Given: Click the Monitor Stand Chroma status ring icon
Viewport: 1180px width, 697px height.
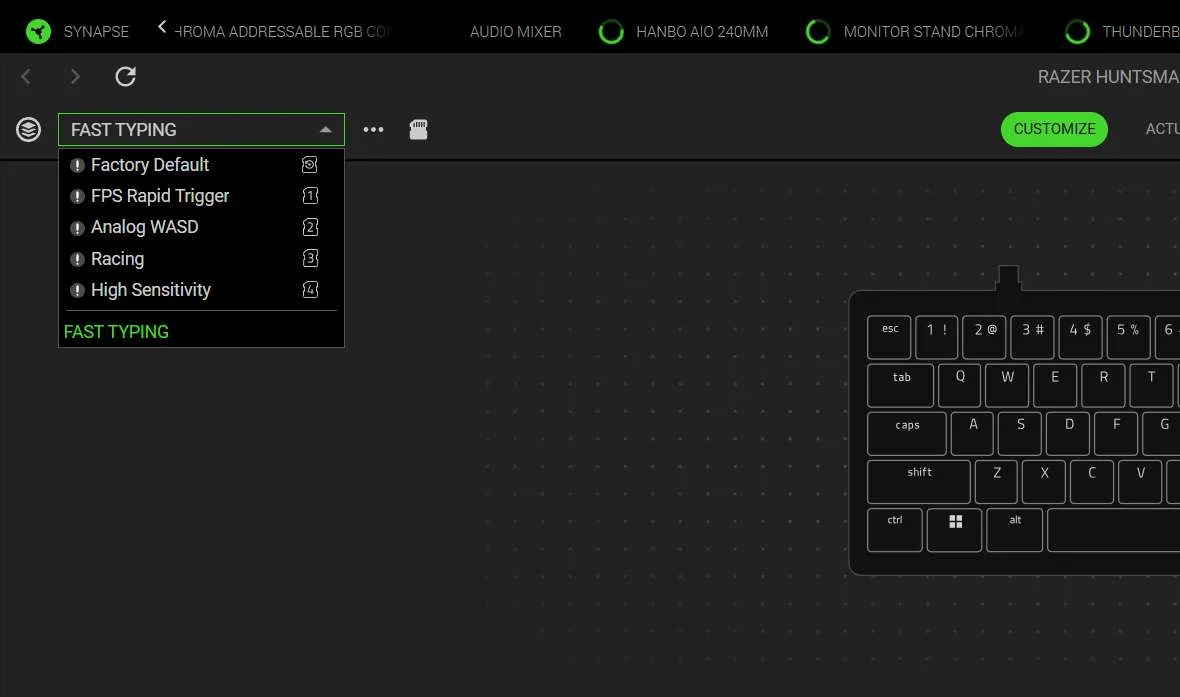Looking at the screenshot, I should [818, 32].
